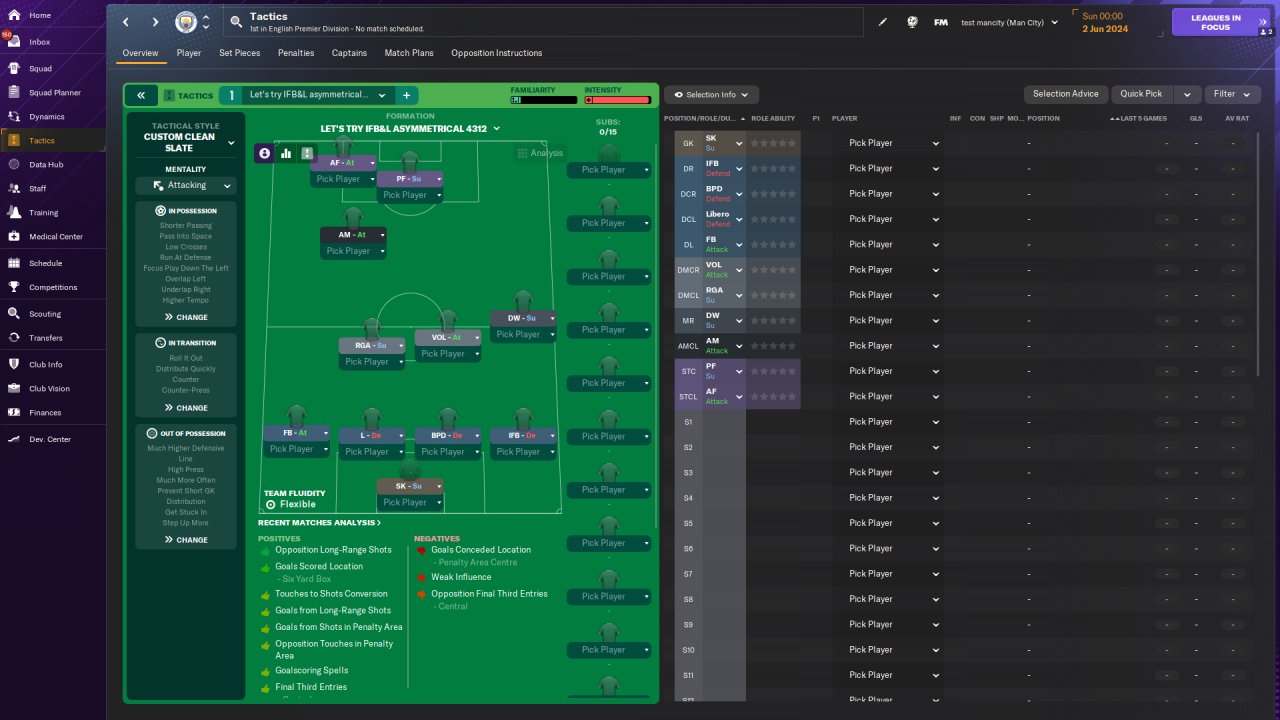
Task: Click the world globe icon
Action: tap(912, 22)
